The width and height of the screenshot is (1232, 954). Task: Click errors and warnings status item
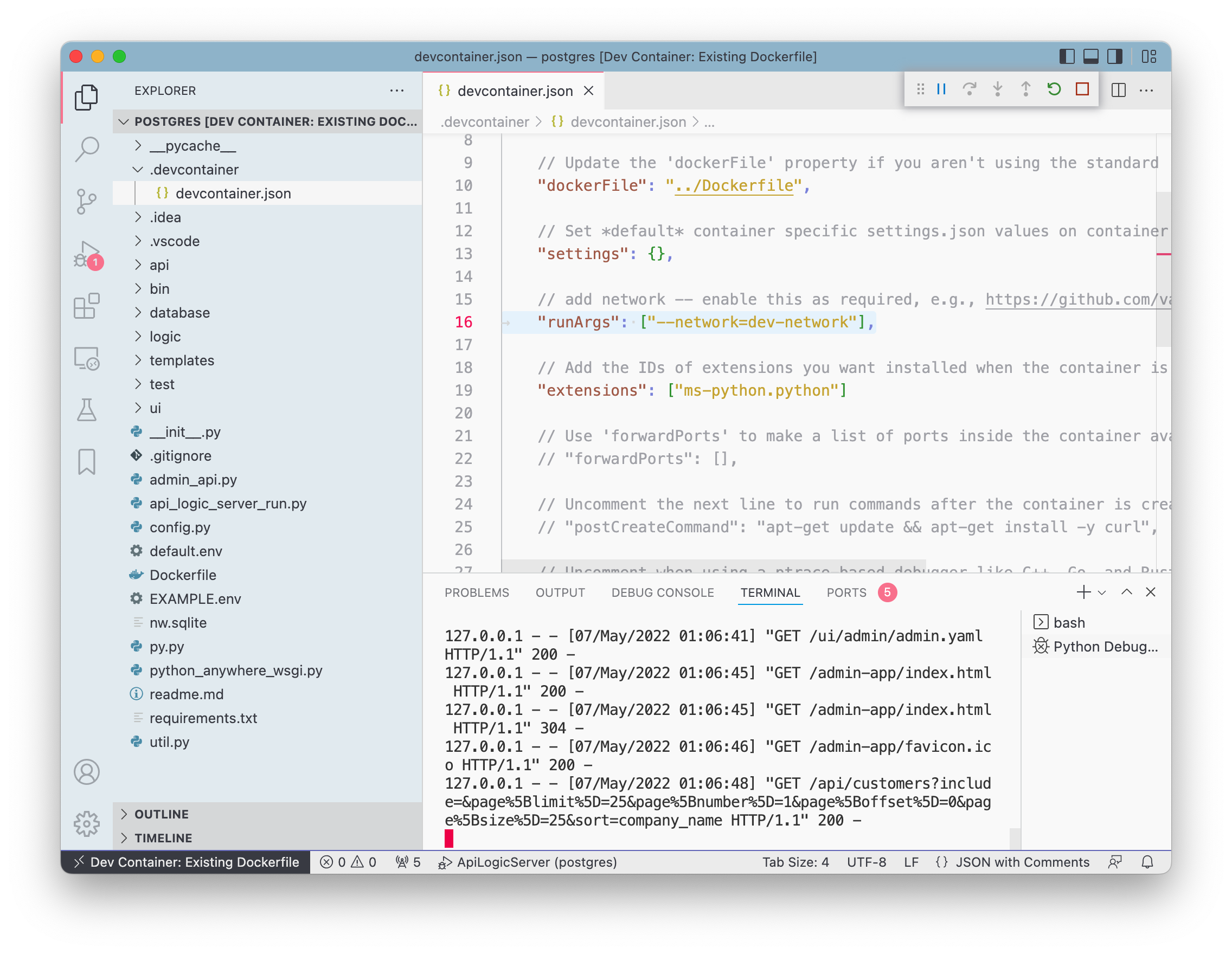click(348, 862)
